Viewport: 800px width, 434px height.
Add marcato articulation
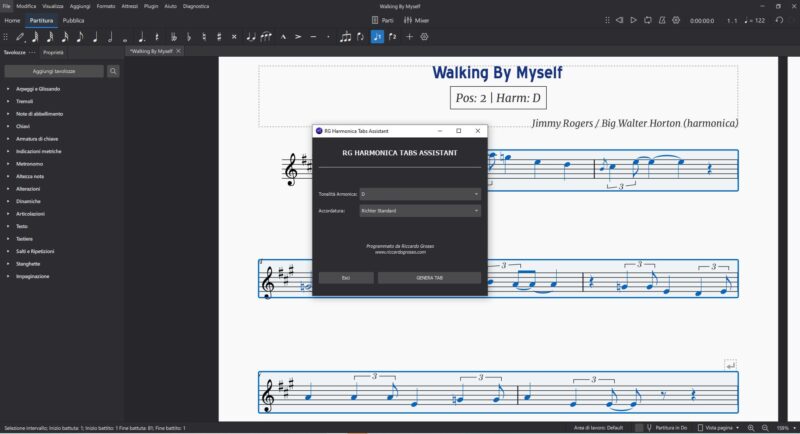point(283,37)
